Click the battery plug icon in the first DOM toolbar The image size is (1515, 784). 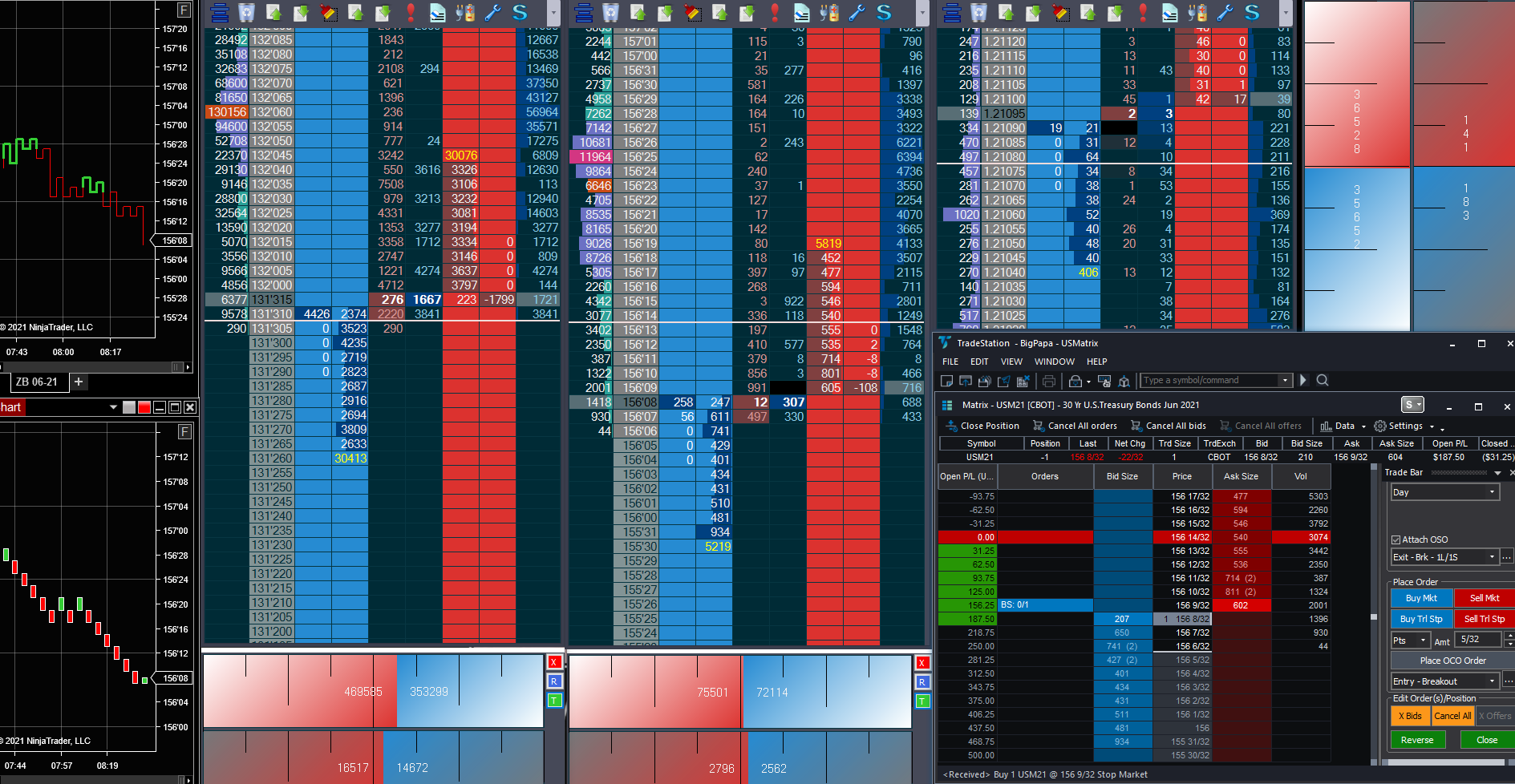pyautogui.click(x=465, y=12)
